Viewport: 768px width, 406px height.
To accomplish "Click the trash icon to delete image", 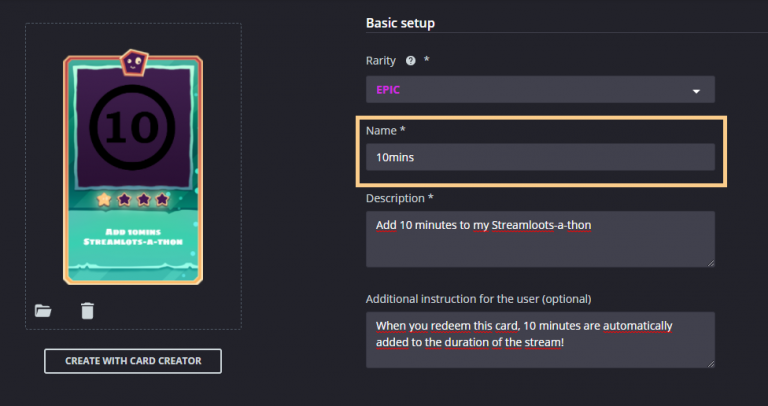I will pos(87,310).
